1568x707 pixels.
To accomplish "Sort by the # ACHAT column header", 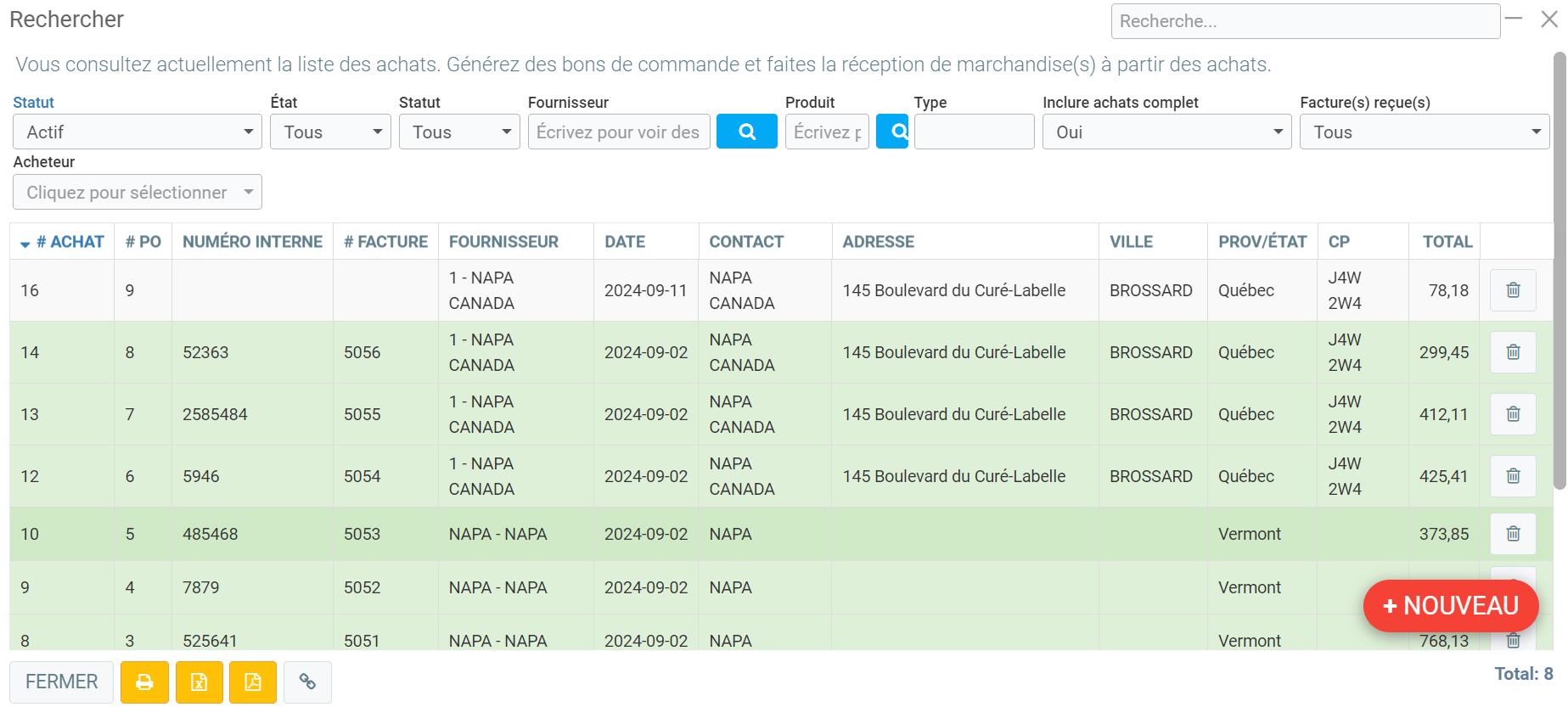I will pyautogui.click(x=70, y=242).
